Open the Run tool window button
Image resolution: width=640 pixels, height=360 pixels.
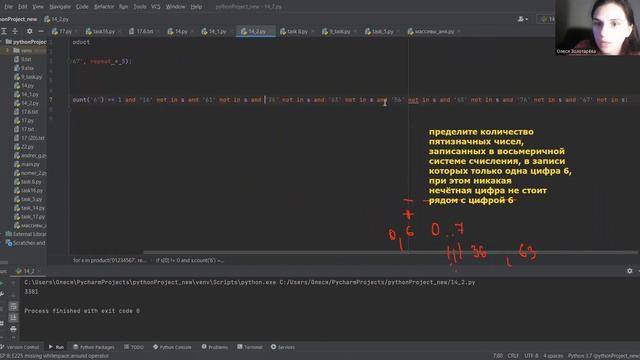tap(56, 347)
